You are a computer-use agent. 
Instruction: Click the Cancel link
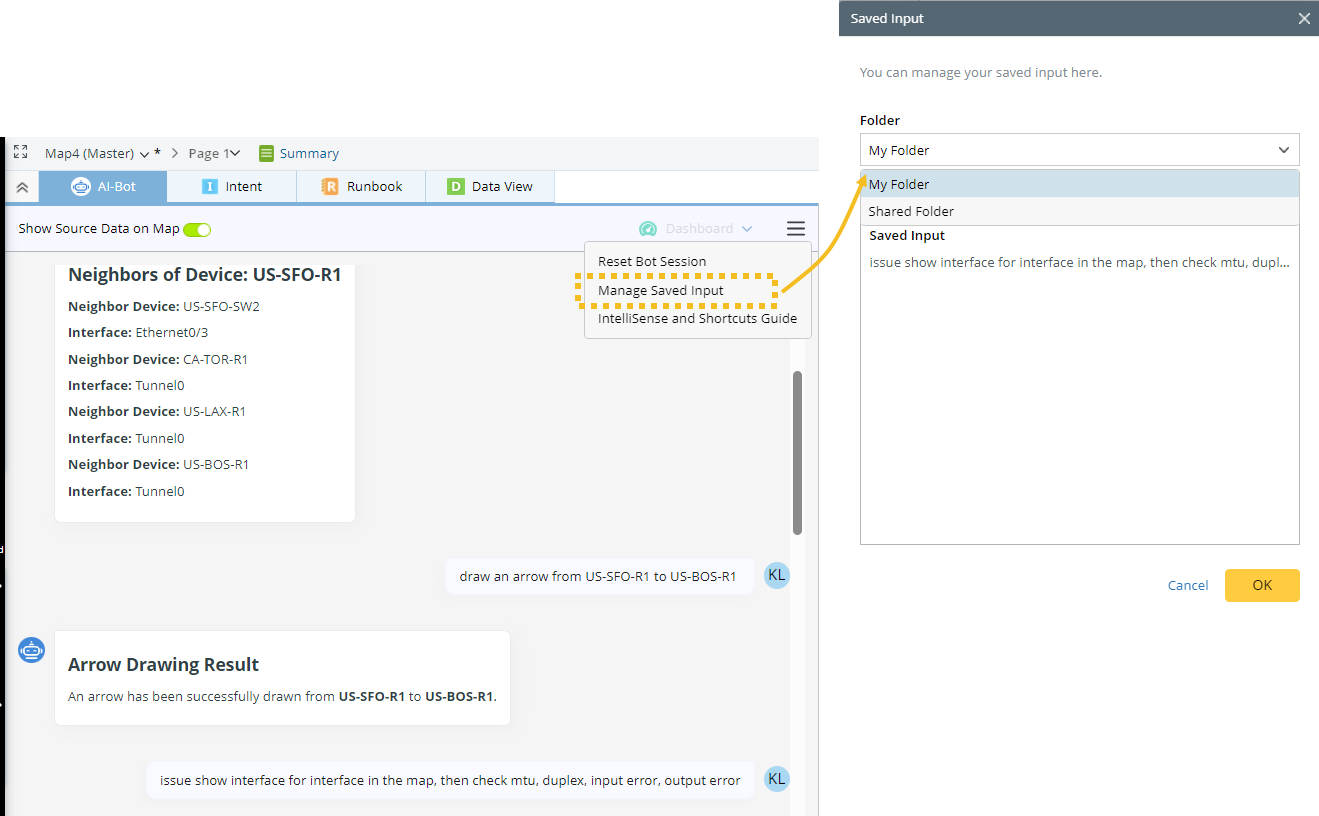pyautogui.click(x=1188, y=586)
